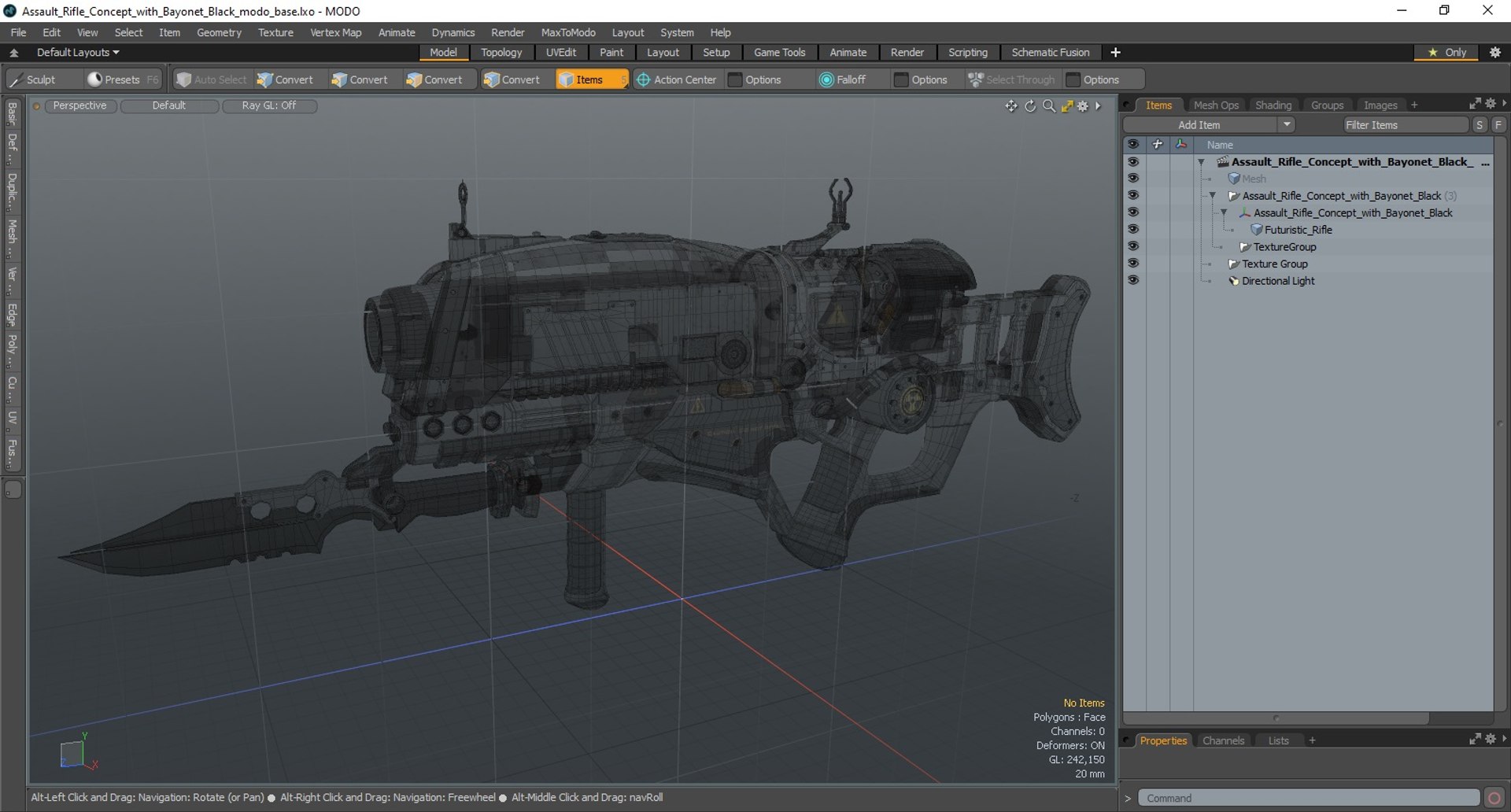Toggle eye icon for Texture Group

1133,263
